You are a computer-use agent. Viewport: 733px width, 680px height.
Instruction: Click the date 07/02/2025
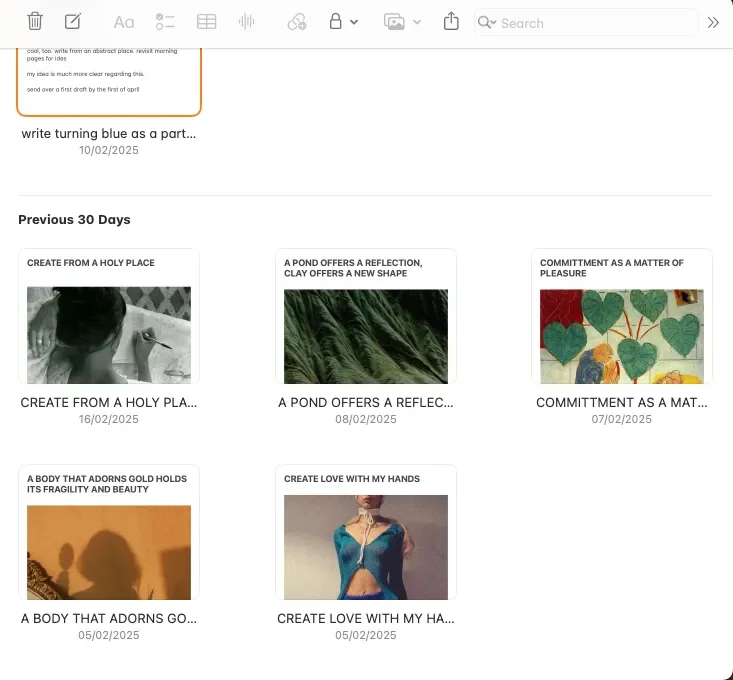click(x=622, y=419)
